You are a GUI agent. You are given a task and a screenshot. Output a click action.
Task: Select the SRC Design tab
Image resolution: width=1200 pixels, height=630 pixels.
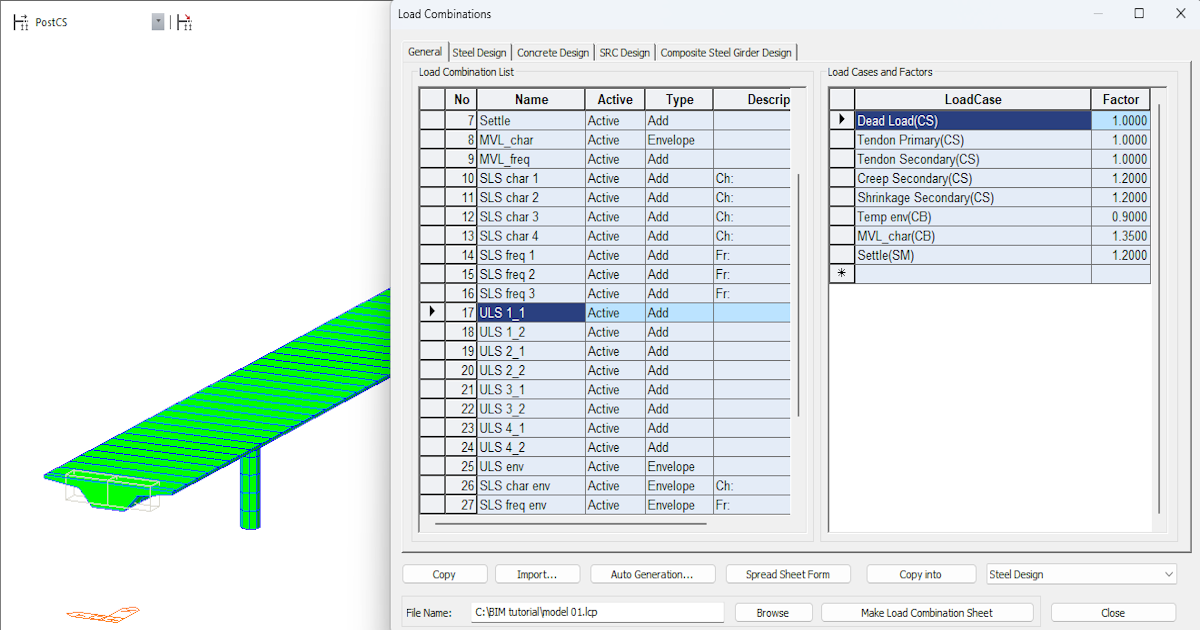pos(624,53)
